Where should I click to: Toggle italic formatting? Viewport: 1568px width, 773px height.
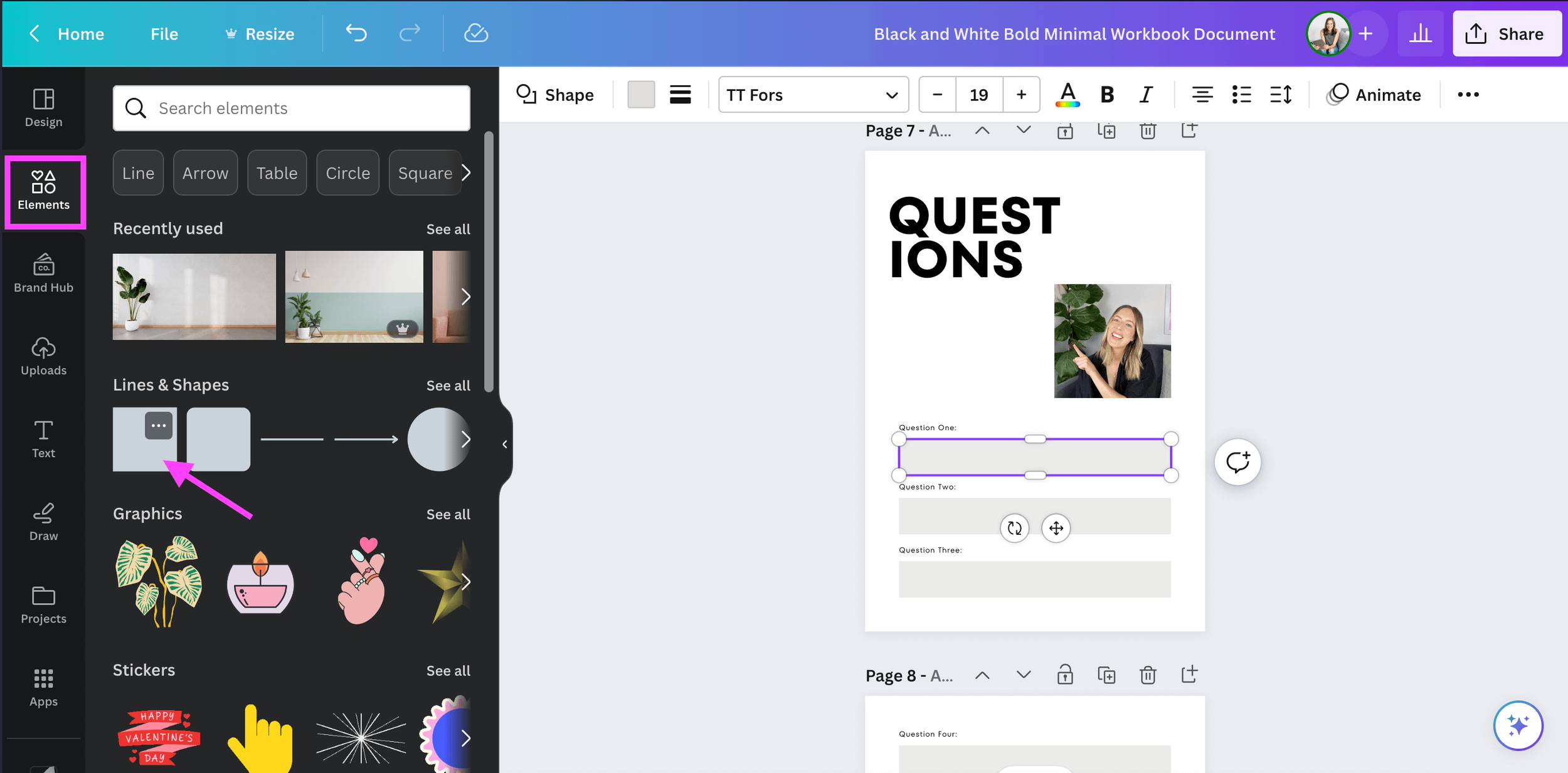[x=1146, y=95]
